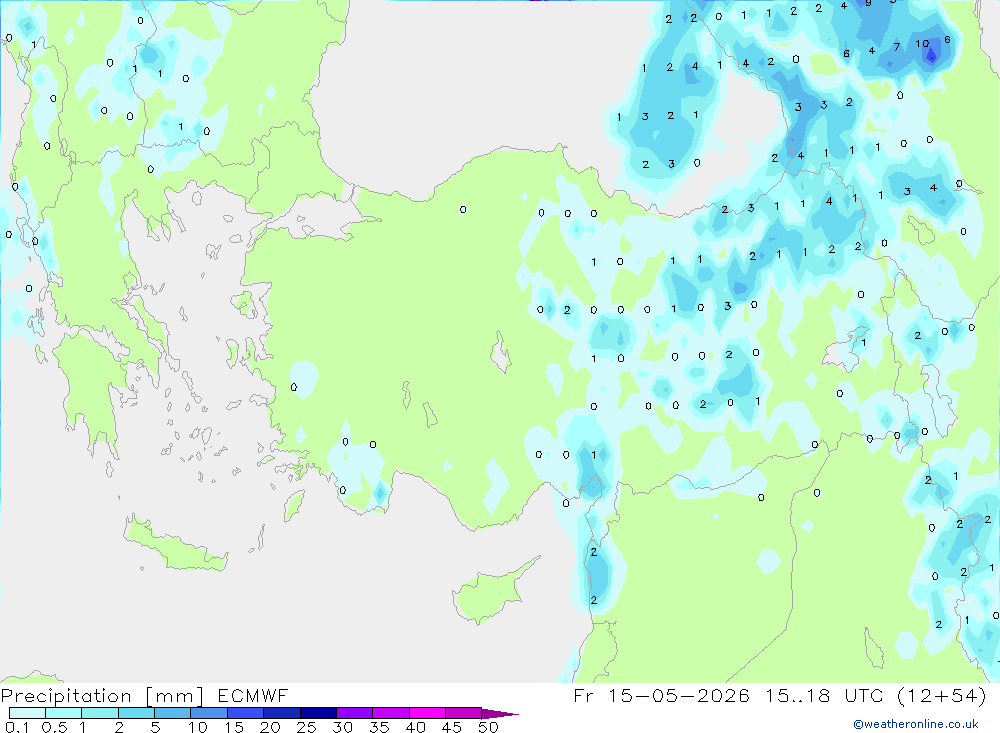Click the 25–30 mm dark navy legend box
Image resolution: width=1000 pixels, height=733 pixels.
[x=318, y=713]
